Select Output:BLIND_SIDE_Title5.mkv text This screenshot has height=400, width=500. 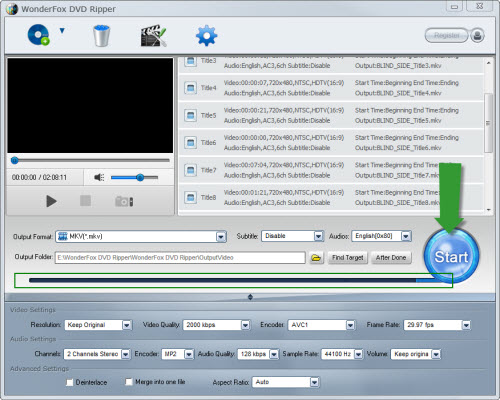398,120
